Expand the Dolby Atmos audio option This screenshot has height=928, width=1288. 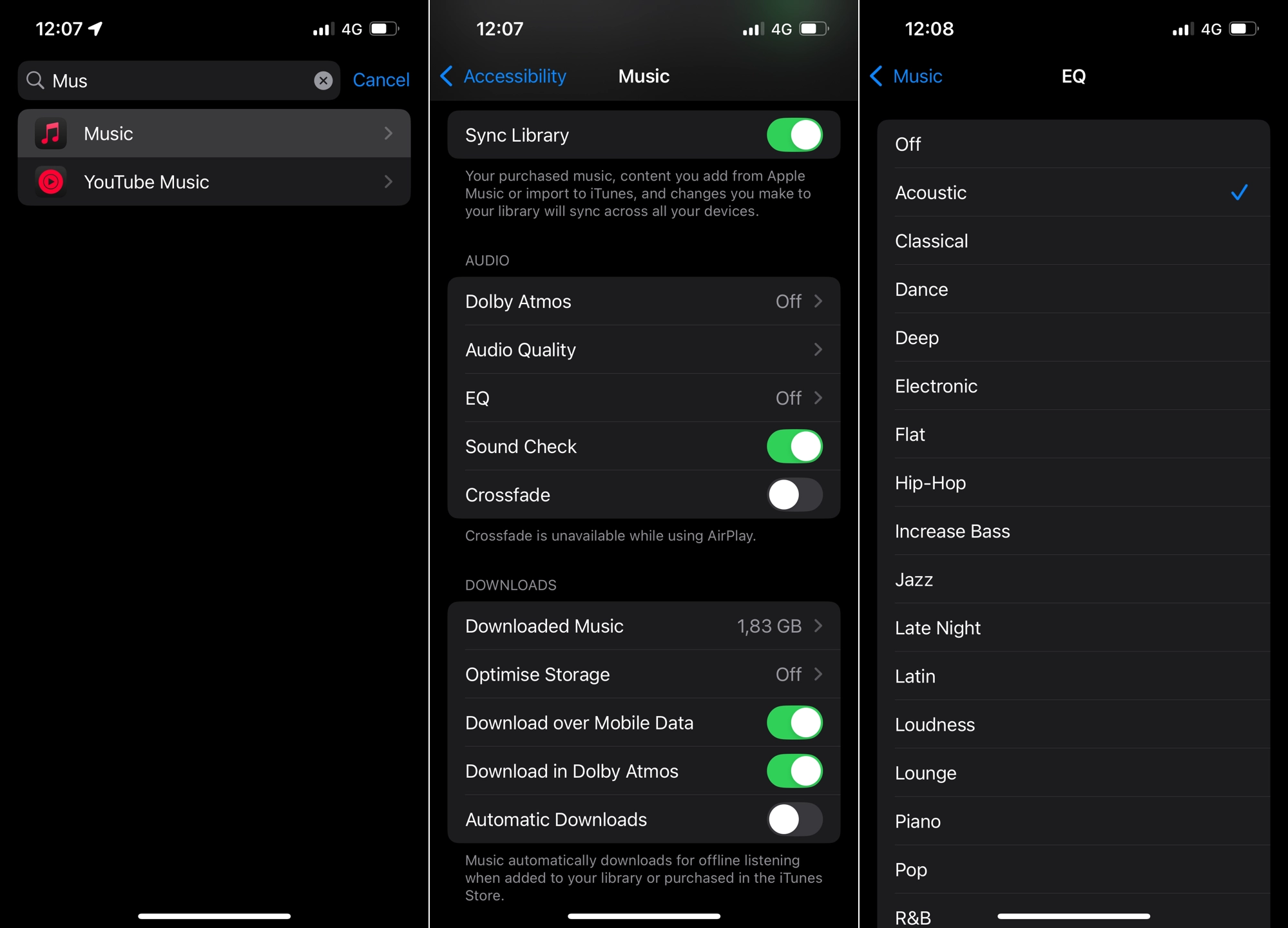[x=643, y=301]
